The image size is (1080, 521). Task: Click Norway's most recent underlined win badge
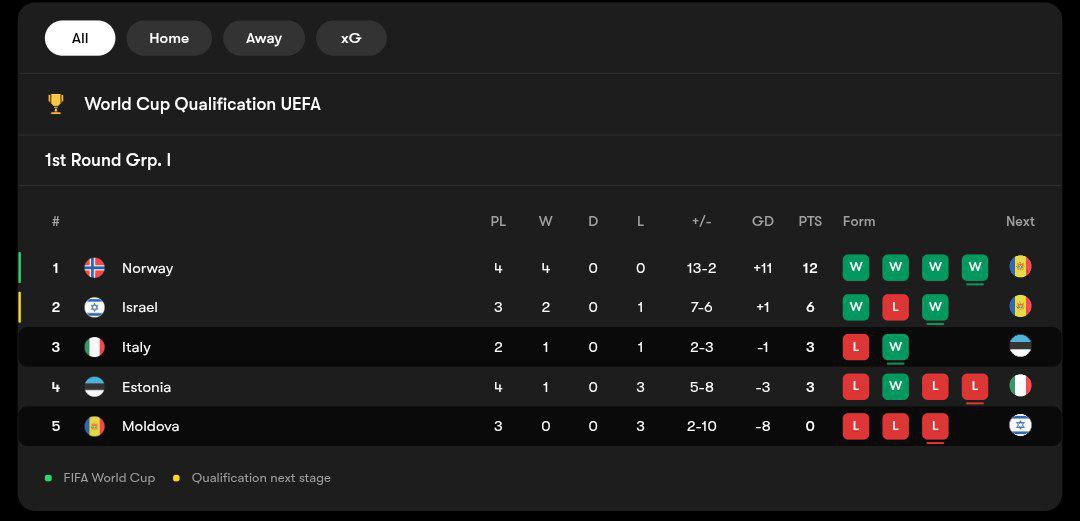[x=974, y=267]
